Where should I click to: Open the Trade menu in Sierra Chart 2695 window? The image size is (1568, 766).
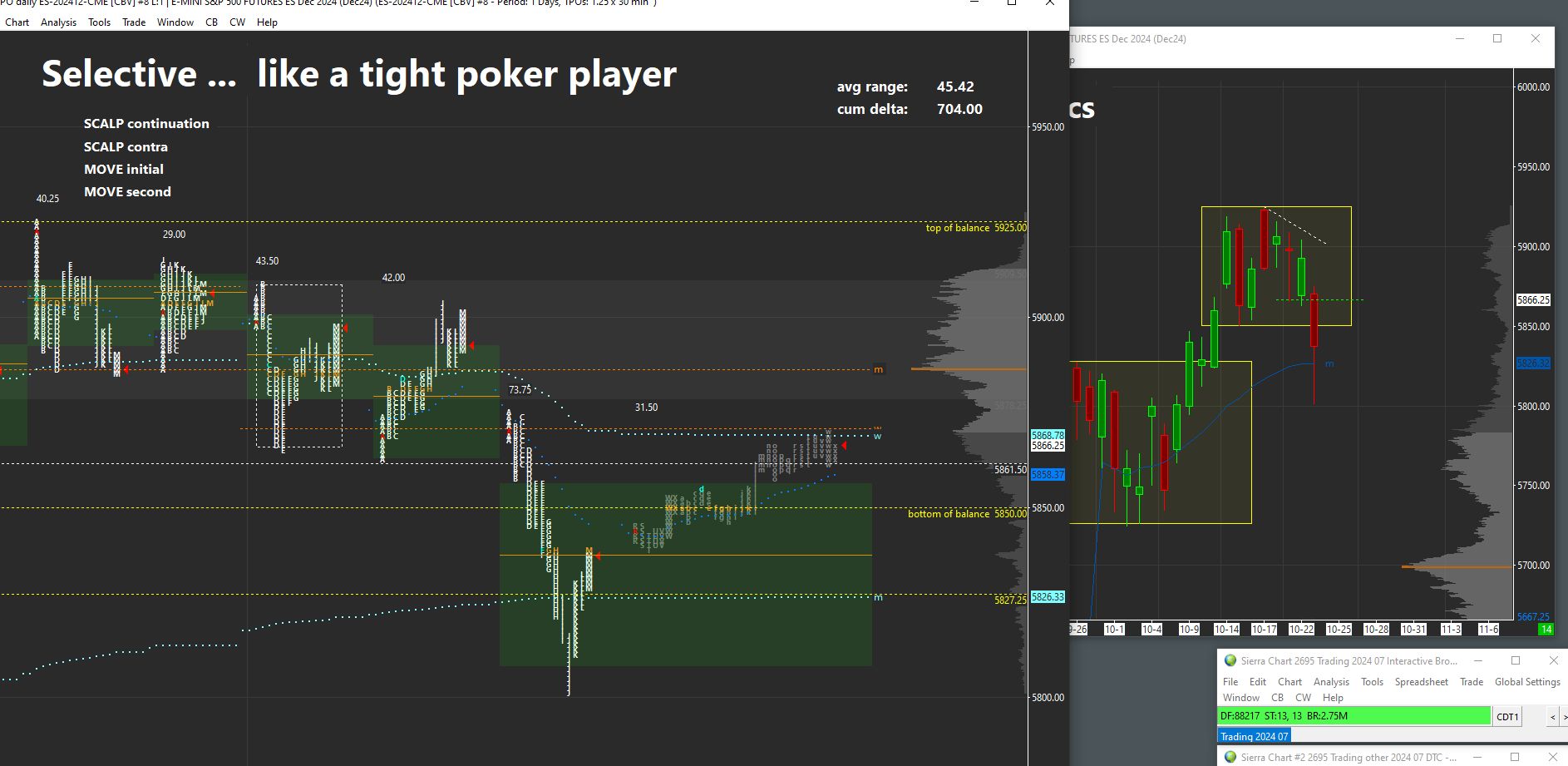(1472, 682)
